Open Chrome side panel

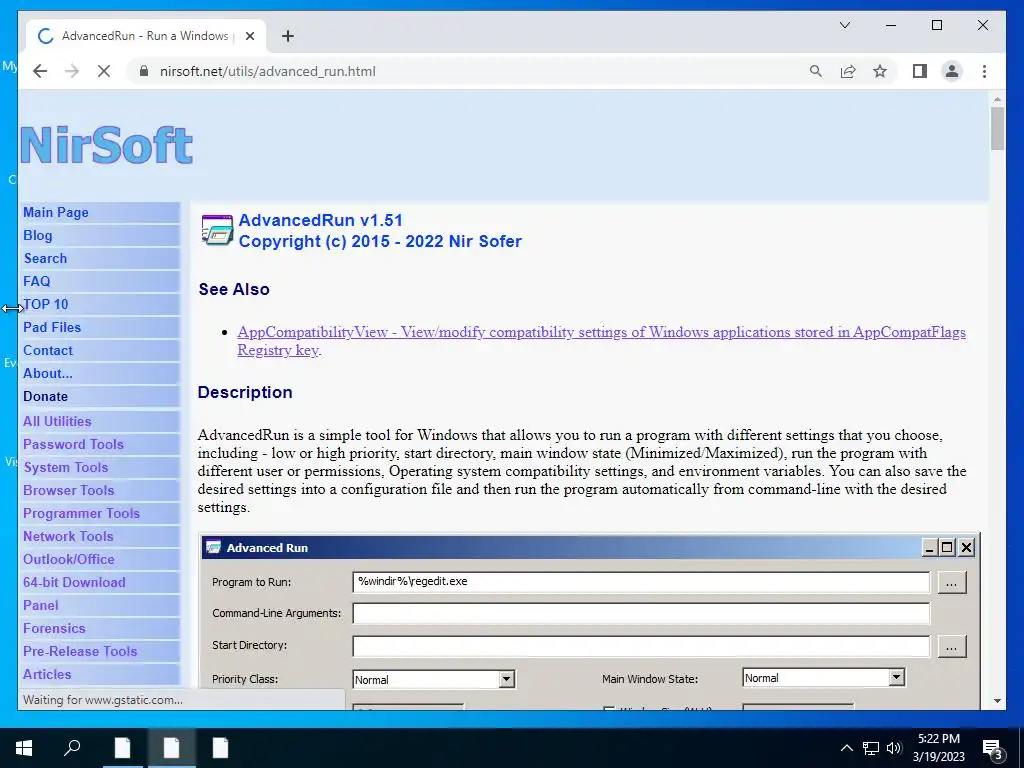tap(920, 71)
